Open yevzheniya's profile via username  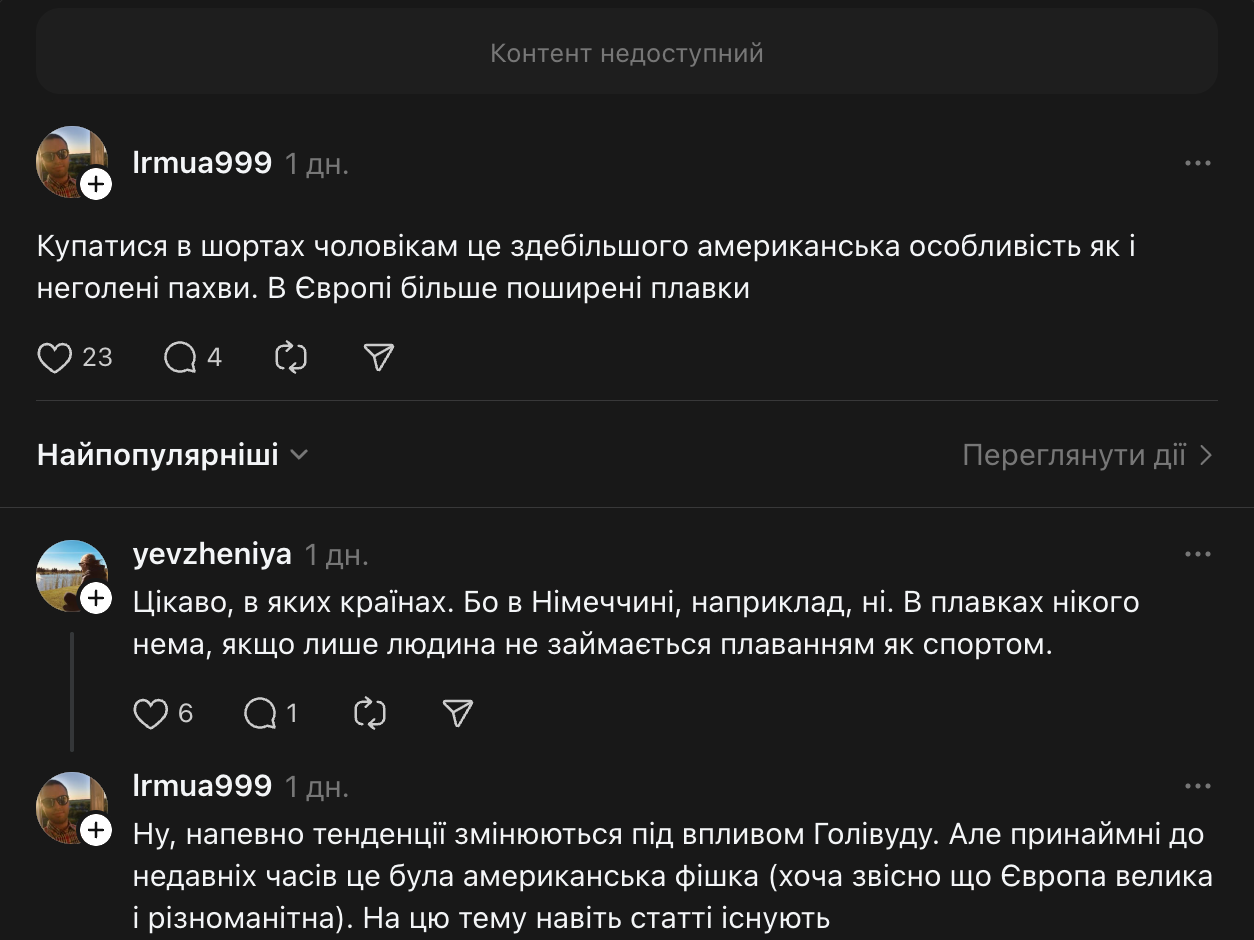pos(212,554)
